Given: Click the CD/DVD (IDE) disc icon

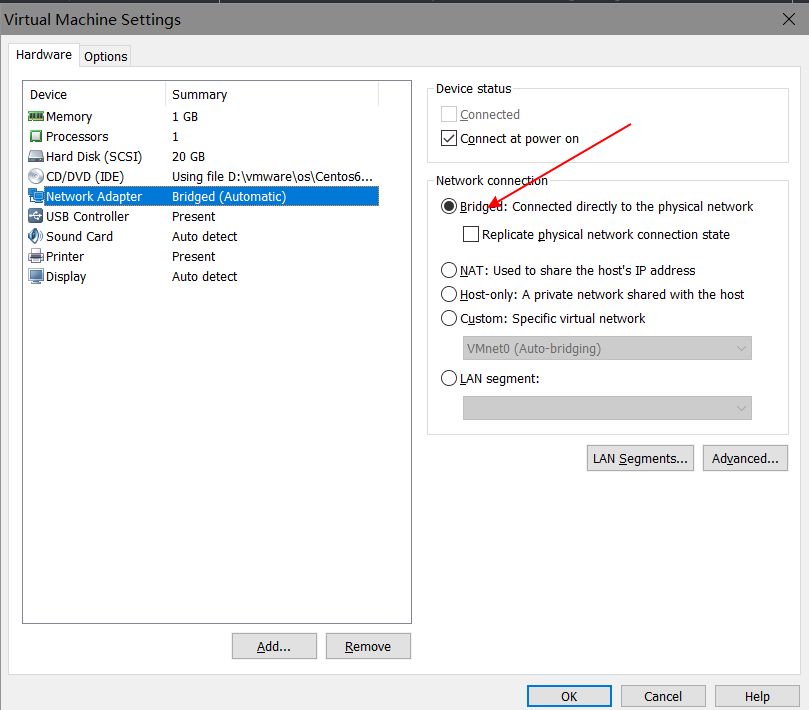Looking at the screenshot, I should pos(36,176).
